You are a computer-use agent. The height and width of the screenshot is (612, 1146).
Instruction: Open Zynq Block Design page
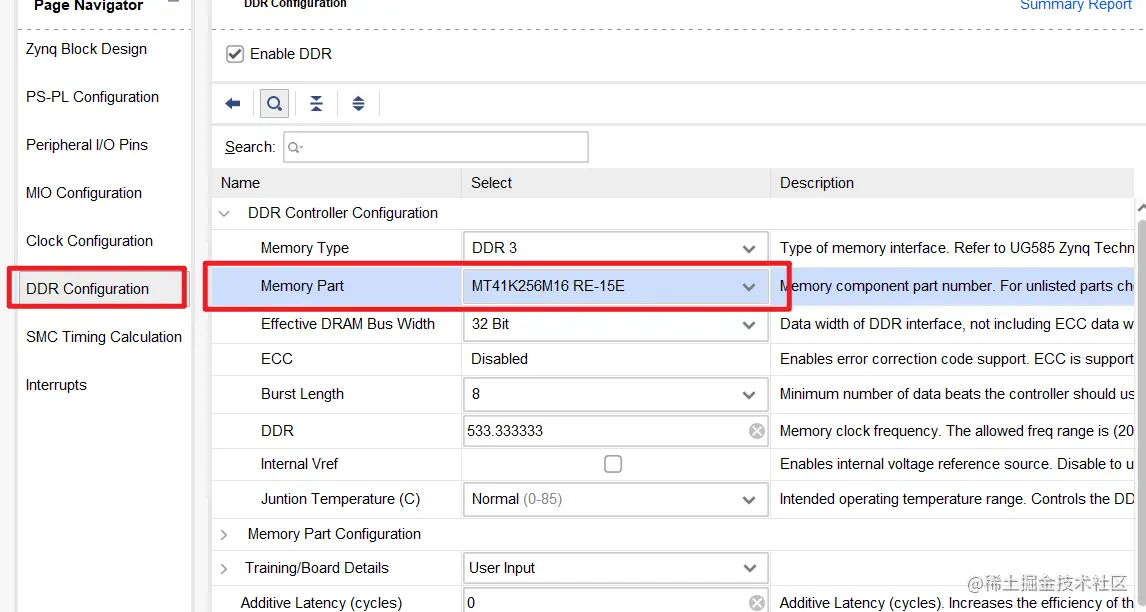coord(86,49)
